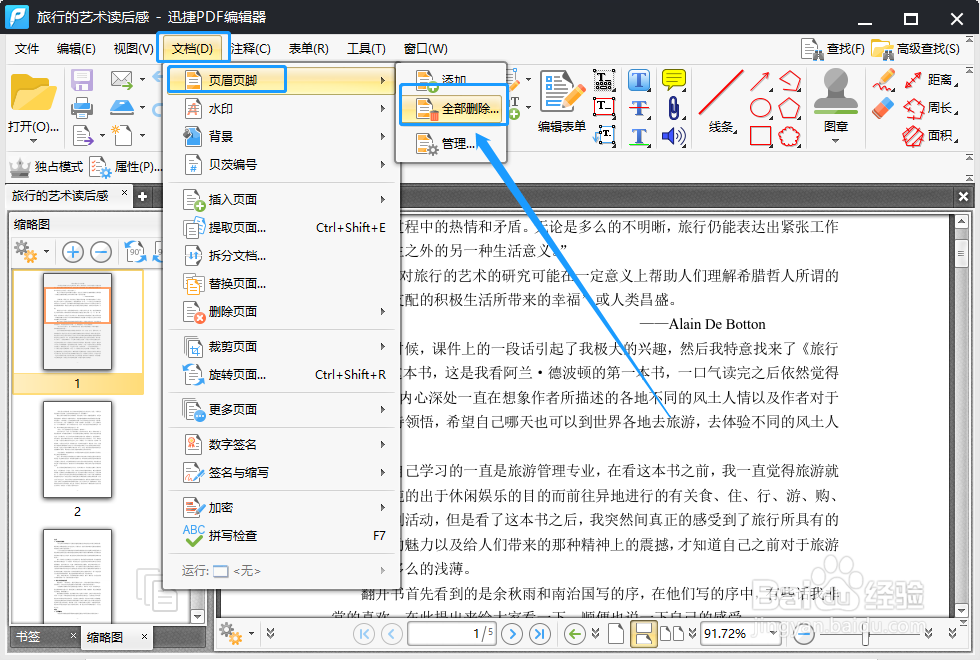
Task: Expand the Bates numbering submenu
Action: [x=282, y=164]
